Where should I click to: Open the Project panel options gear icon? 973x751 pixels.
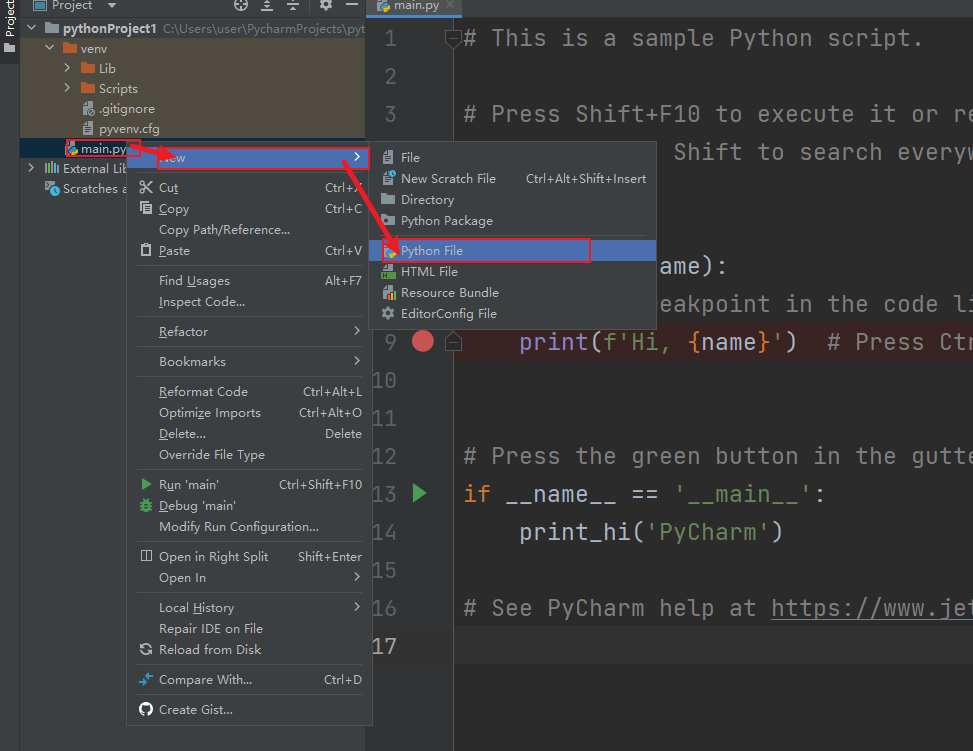click(326, 6)
